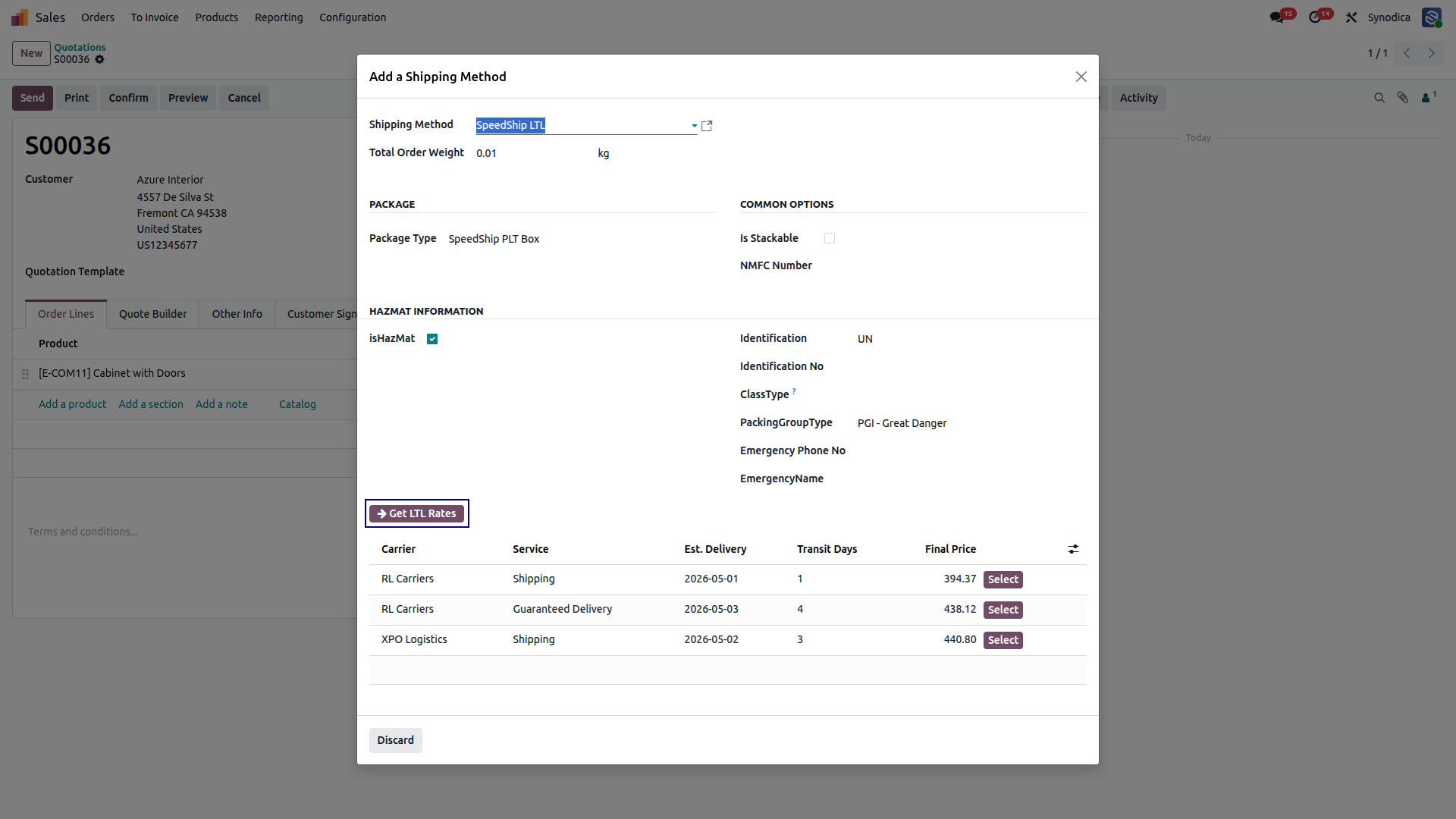Switch to the Quote Builder tab

pos(152,314)
